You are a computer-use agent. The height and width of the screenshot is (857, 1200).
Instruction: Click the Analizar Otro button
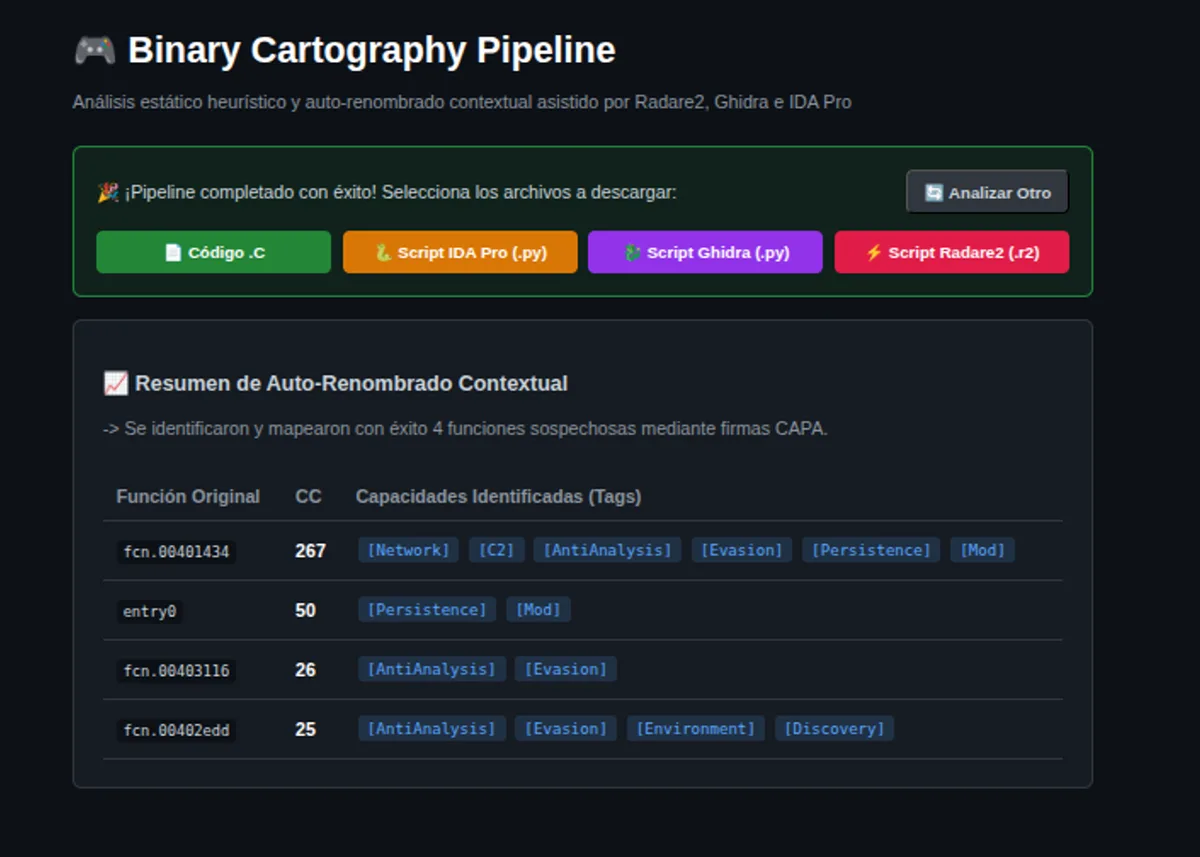tap(987, 192)
